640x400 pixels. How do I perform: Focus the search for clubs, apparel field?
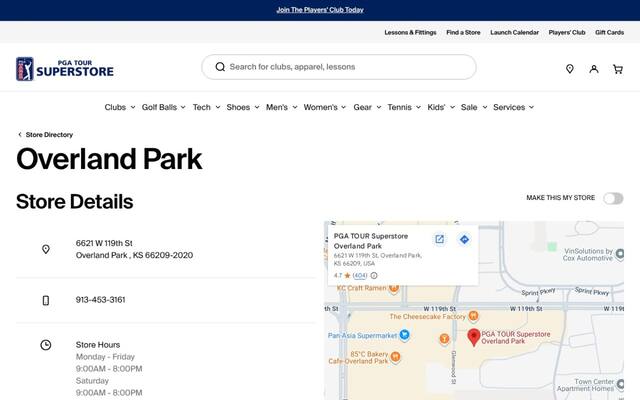pos(339,67)
